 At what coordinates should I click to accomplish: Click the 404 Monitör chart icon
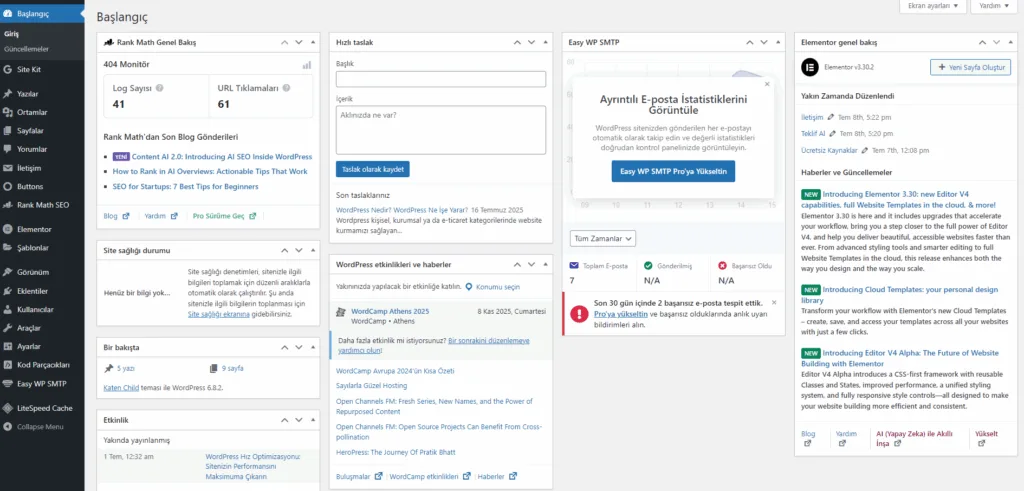[x=306, y=65]
